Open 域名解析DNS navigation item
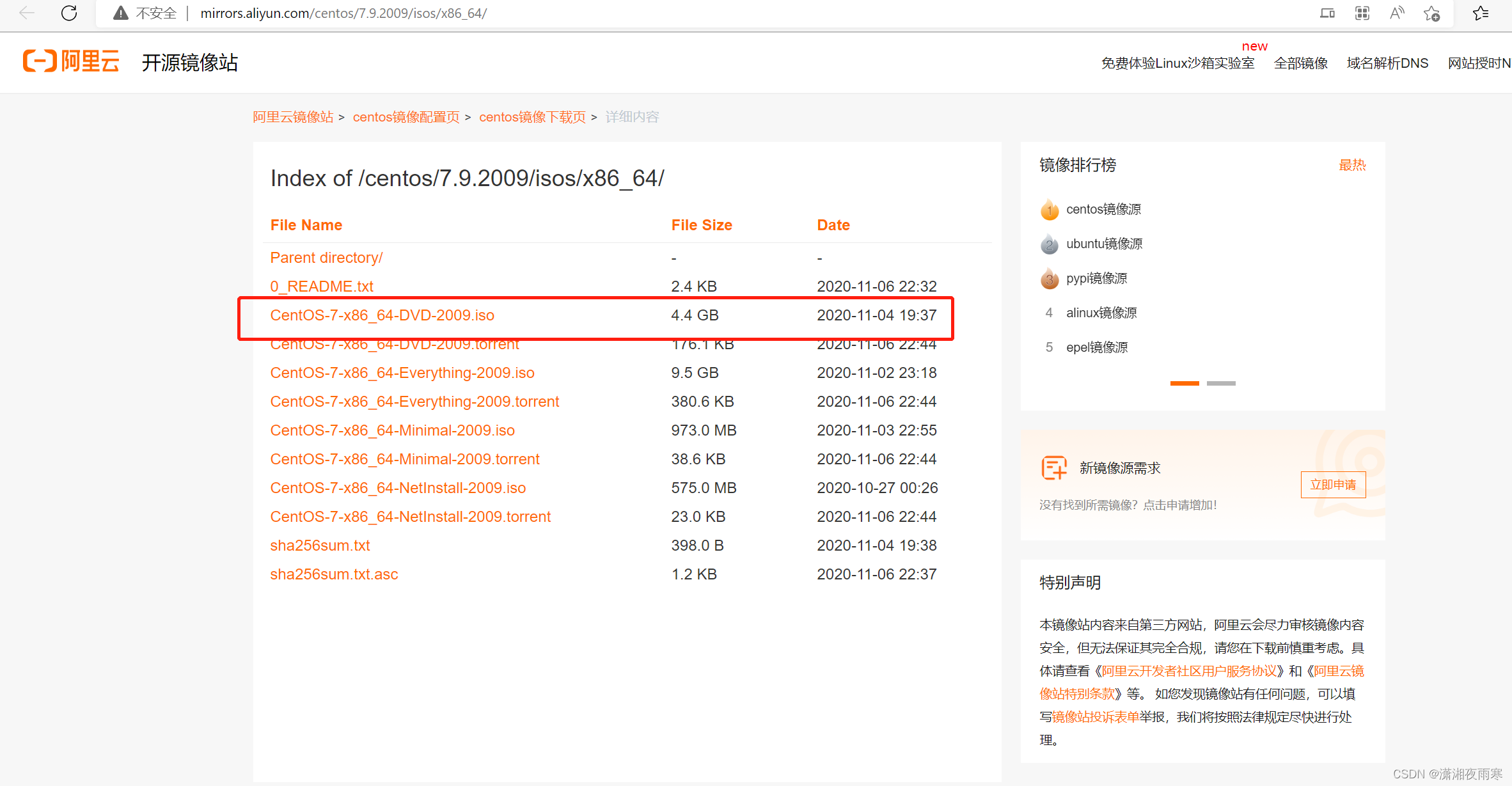Screen dimensions: 1512x786 (x=1387, y=63)
